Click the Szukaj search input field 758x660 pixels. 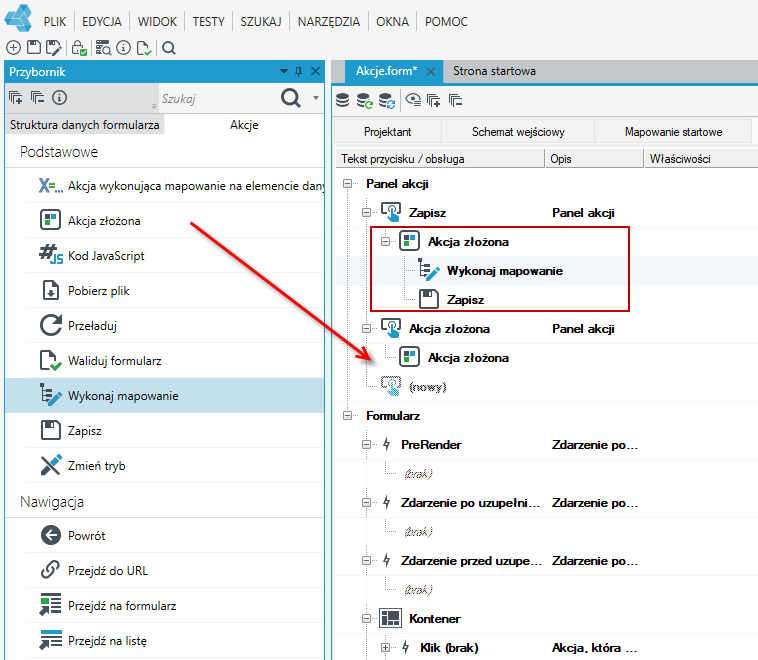pos(218,99)
